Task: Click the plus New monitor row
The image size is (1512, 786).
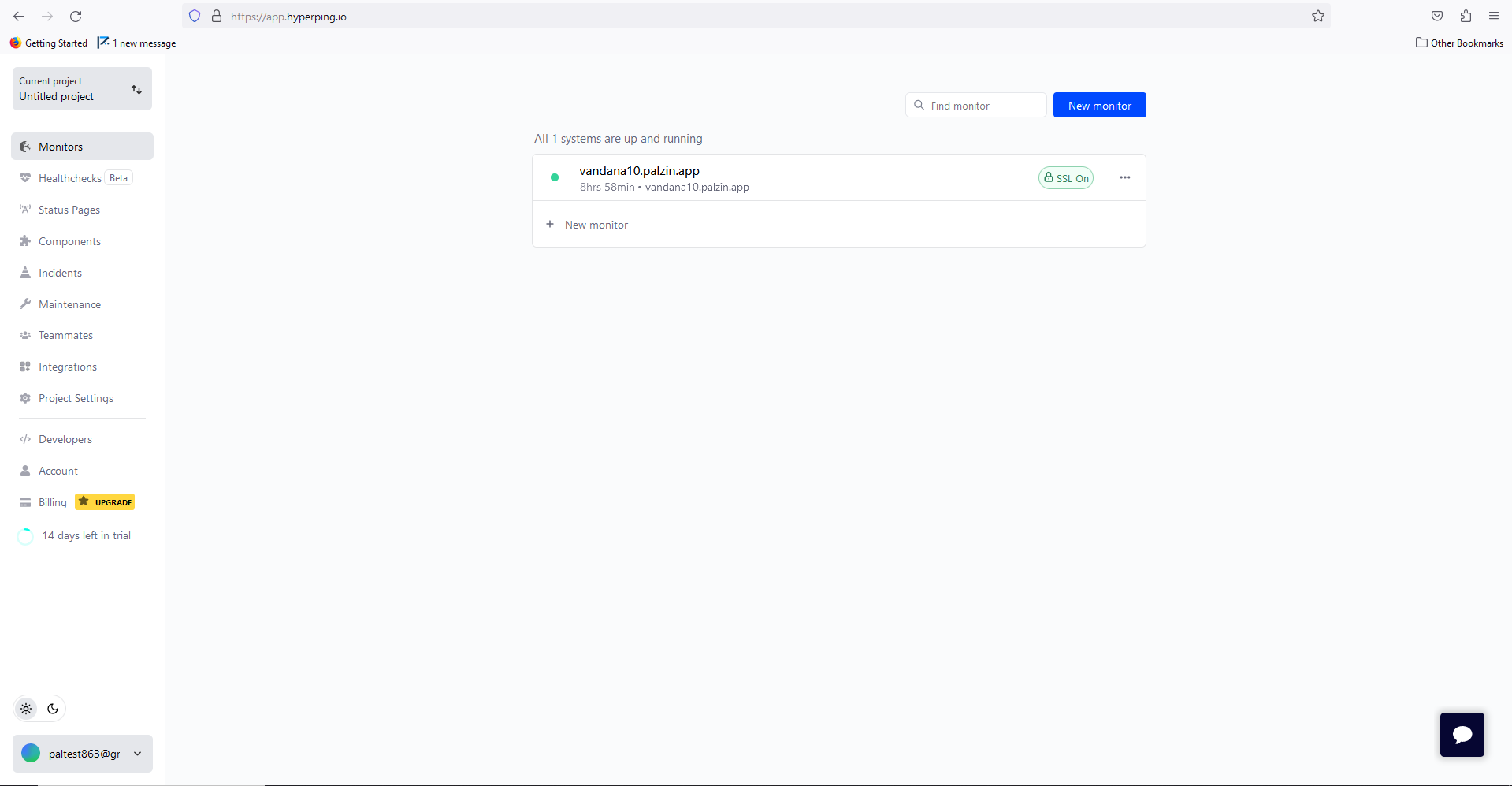Action: (x=838, y=225)
